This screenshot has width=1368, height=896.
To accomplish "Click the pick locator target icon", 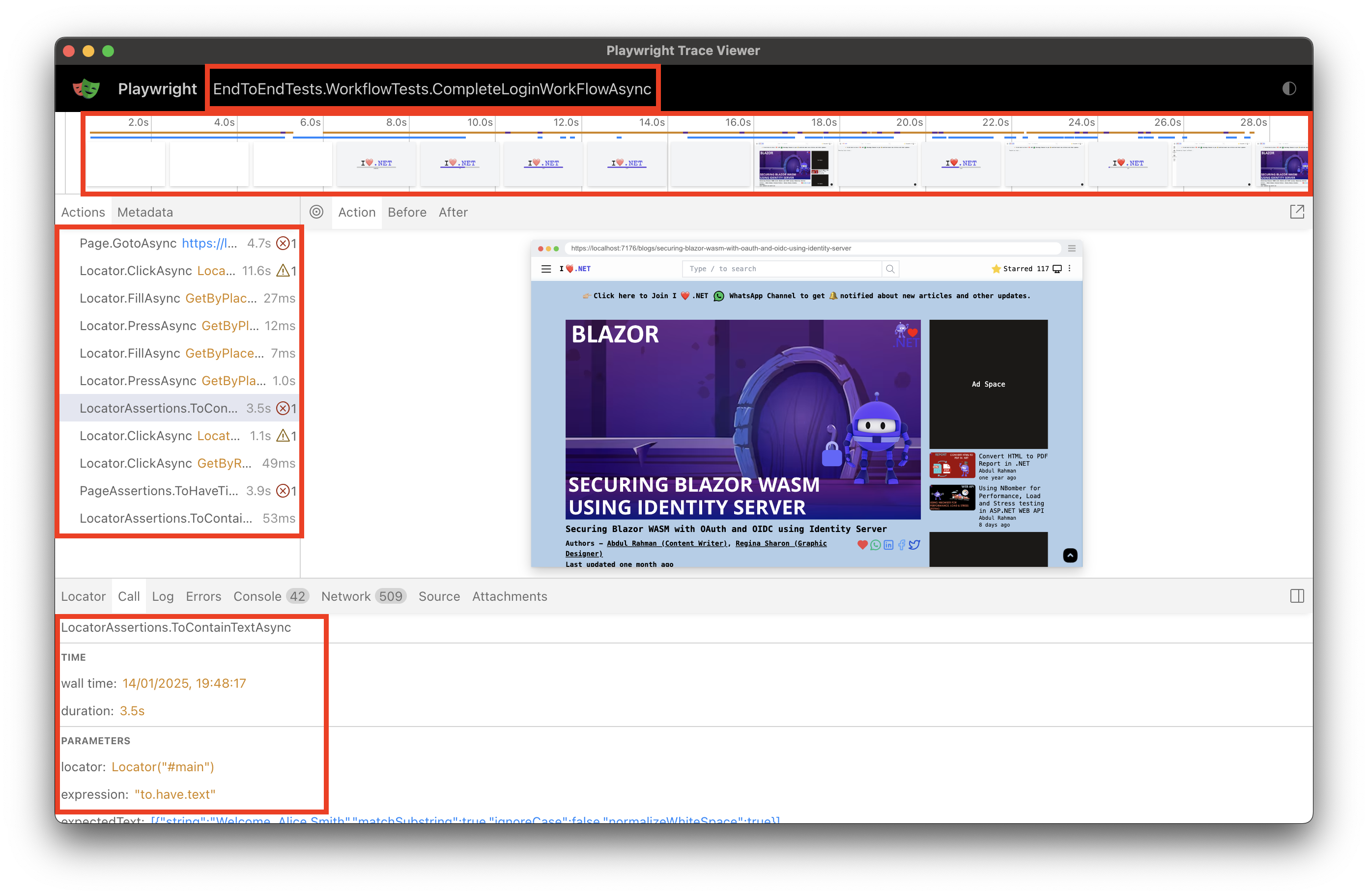I will (316, 212).
